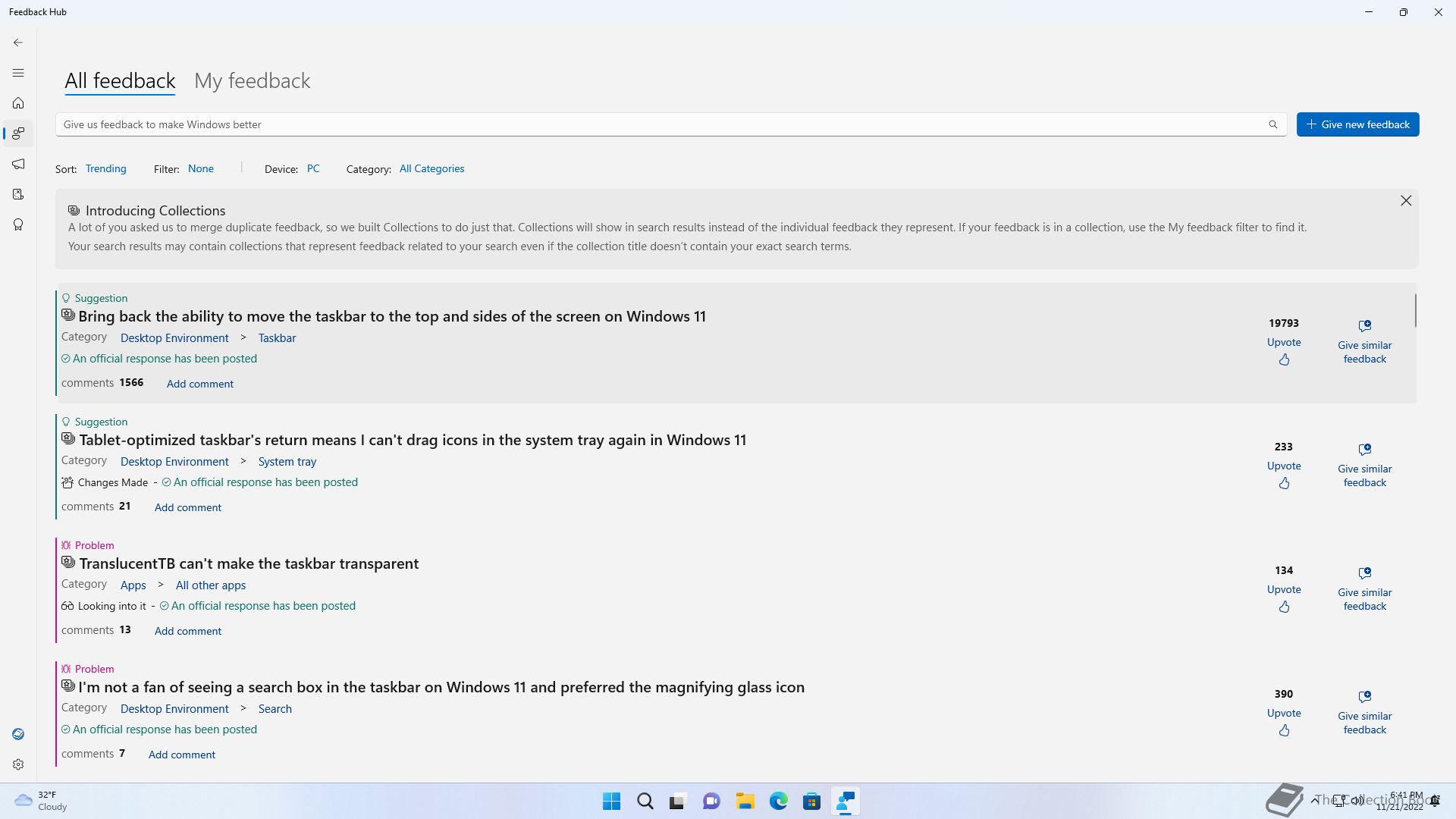Open 'Bring back the ability to move the taskbar' feedback
Image resolution: width=1456 pixels, height=819 pixels.
pos(392,316)
